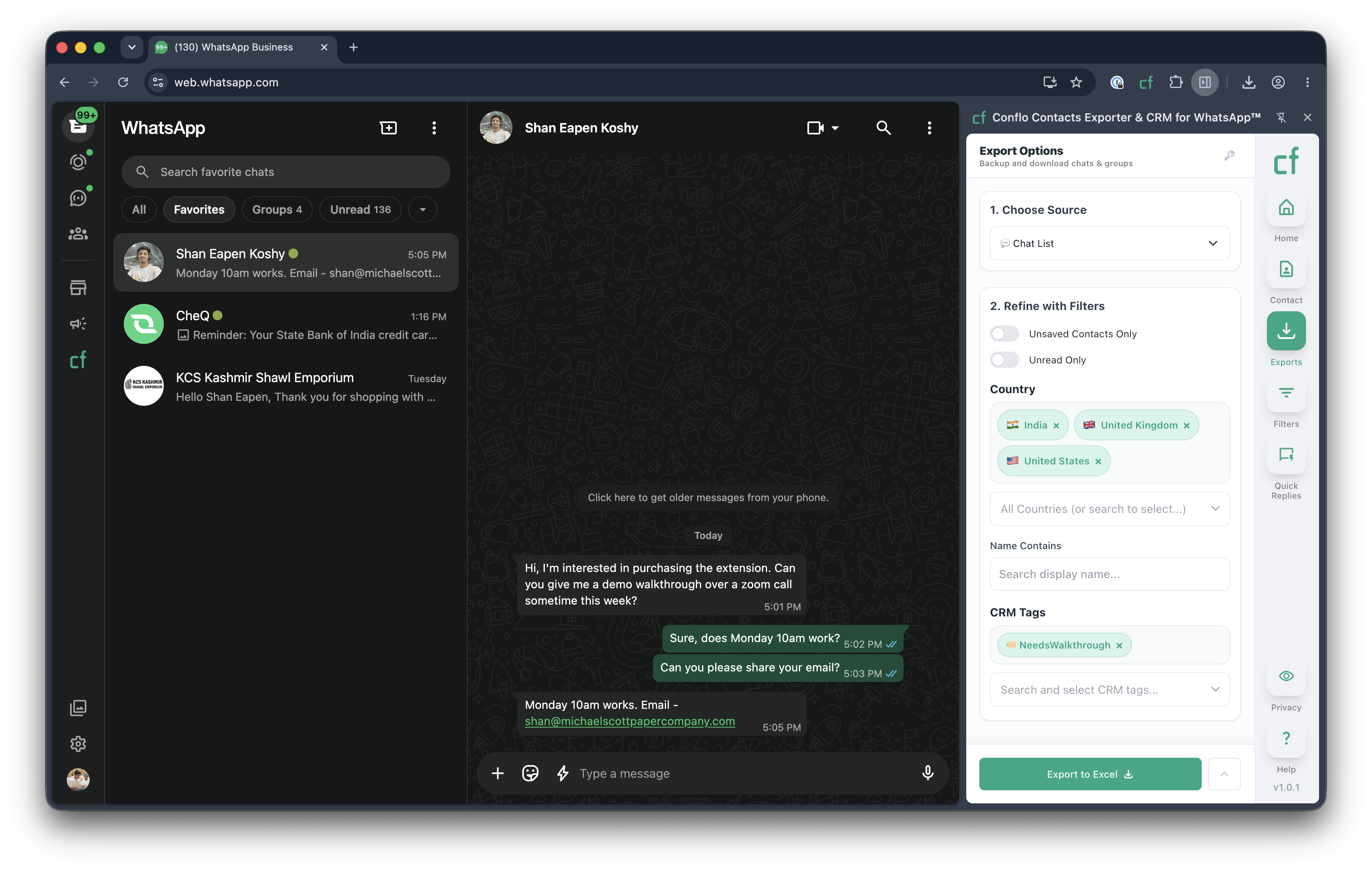Screen dimensions: 1372x871
Task: Remove the India country filter
Action: tap(1056, 426)
